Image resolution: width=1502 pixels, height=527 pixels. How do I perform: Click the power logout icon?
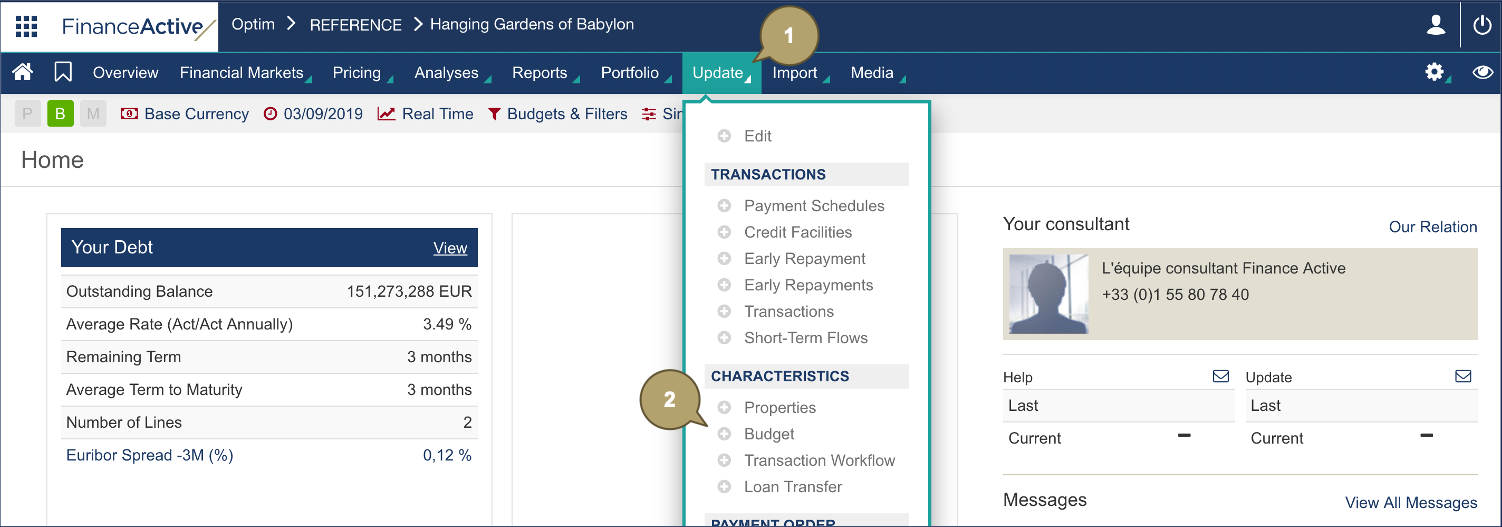tap(1482, 26)
